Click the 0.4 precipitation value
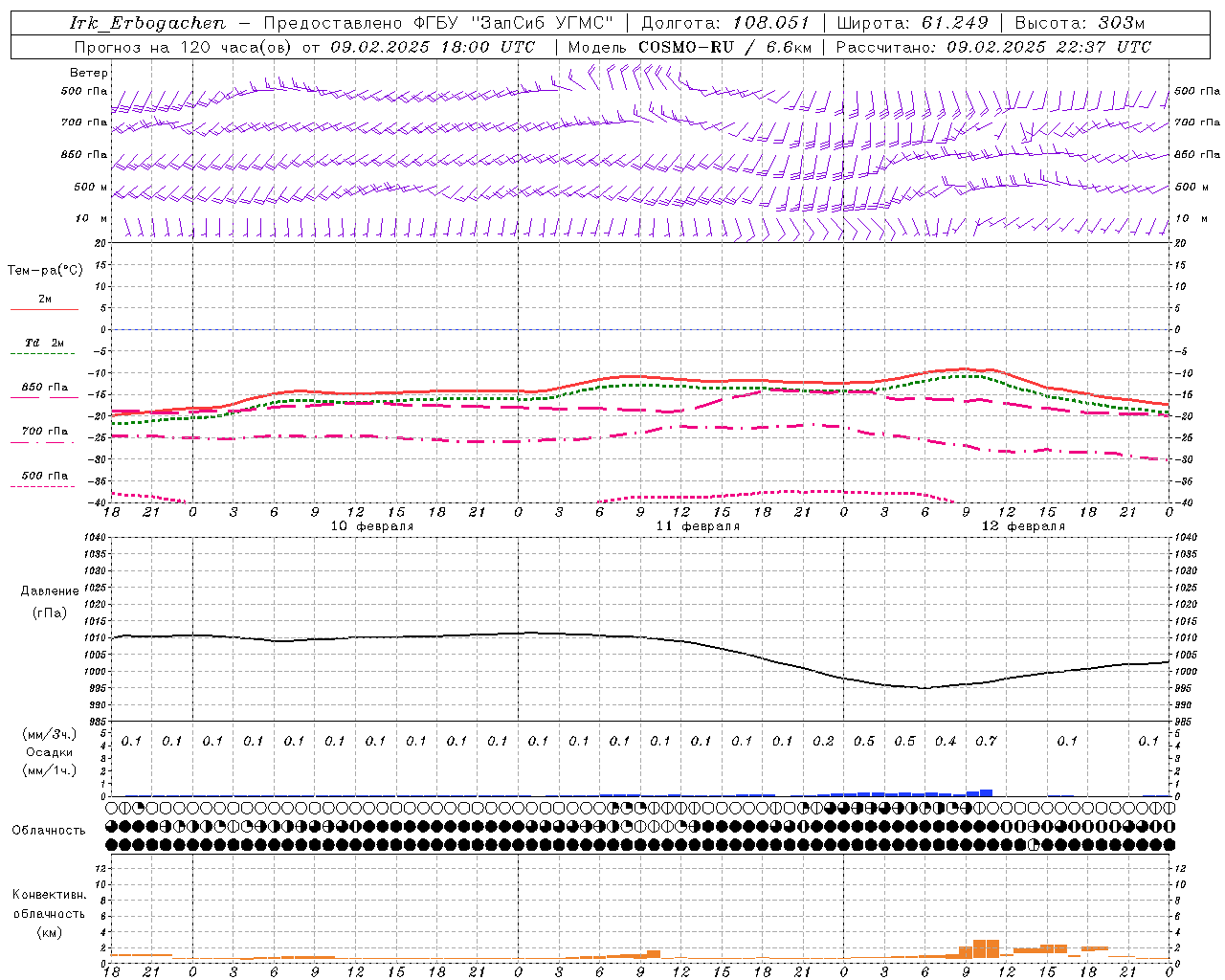Screen dimensions: 1225x980 [946, 742]
